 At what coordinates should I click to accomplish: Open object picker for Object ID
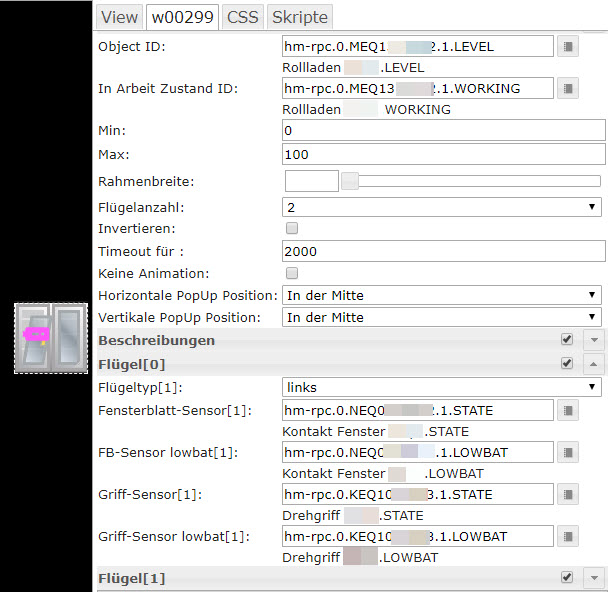click(x=568, y=46)
